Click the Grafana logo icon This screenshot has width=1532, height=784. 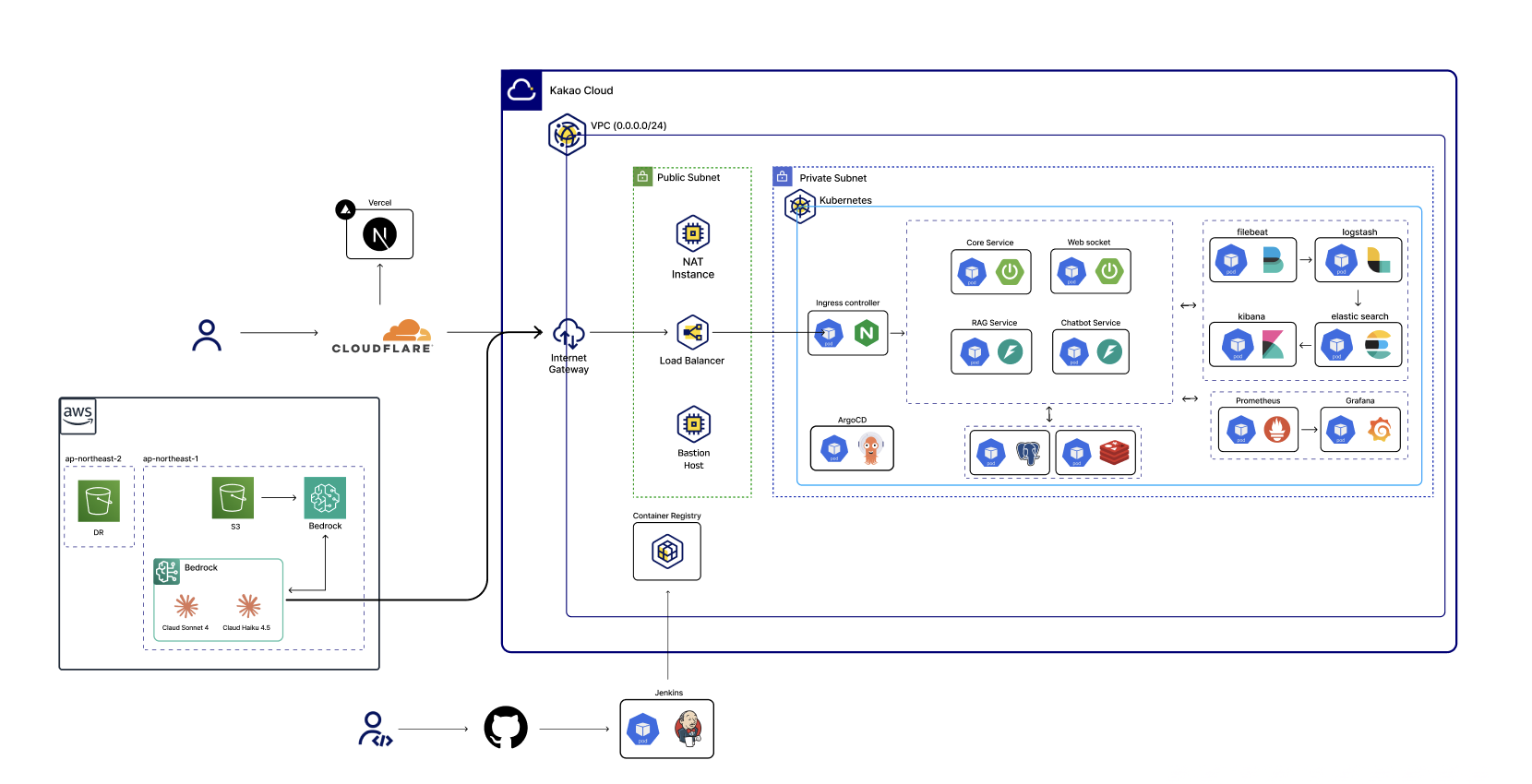[1379, 429]
